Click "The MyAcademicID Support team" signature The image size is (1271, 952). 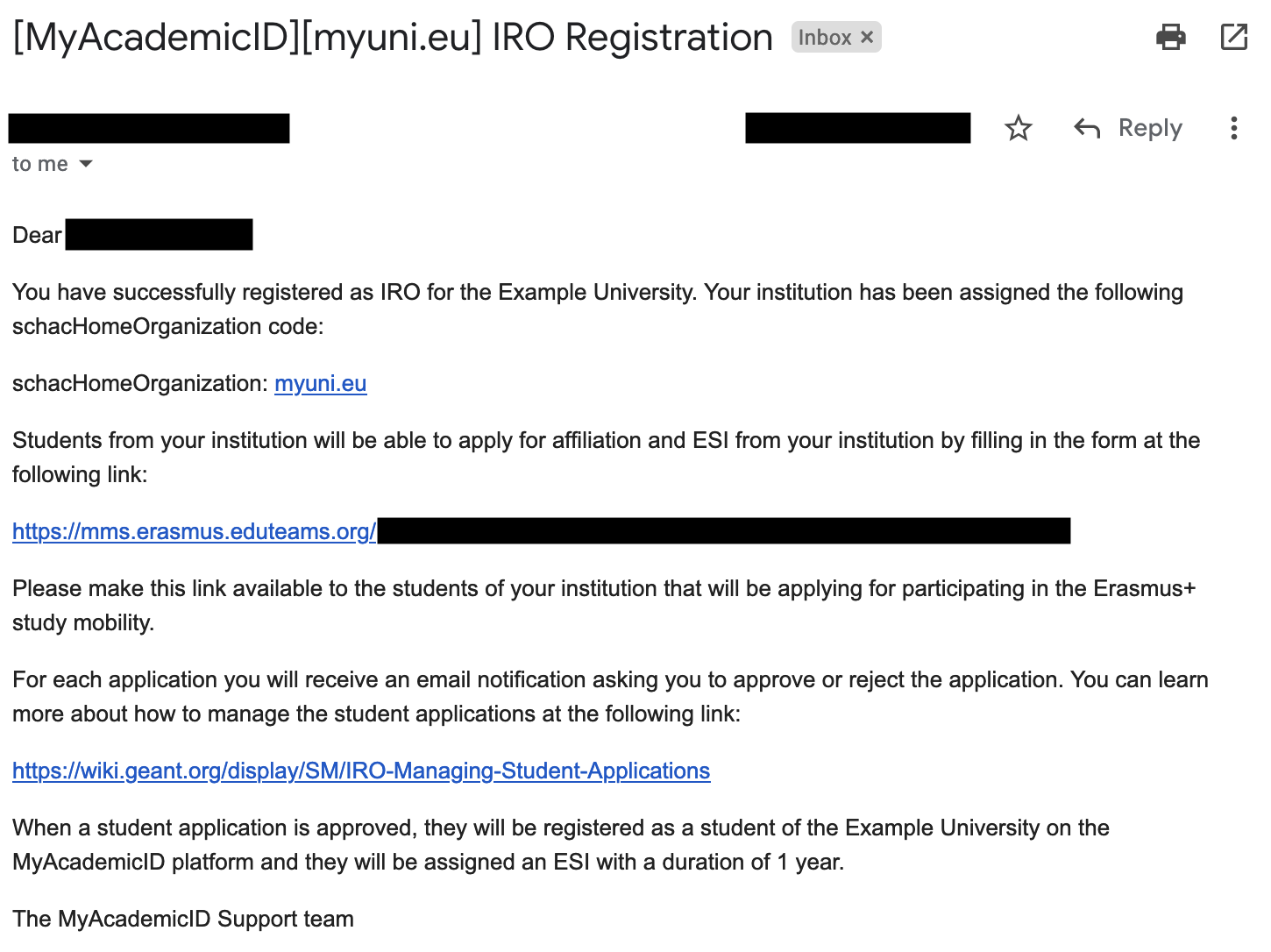pyautogui.click(x=183, y=919)
